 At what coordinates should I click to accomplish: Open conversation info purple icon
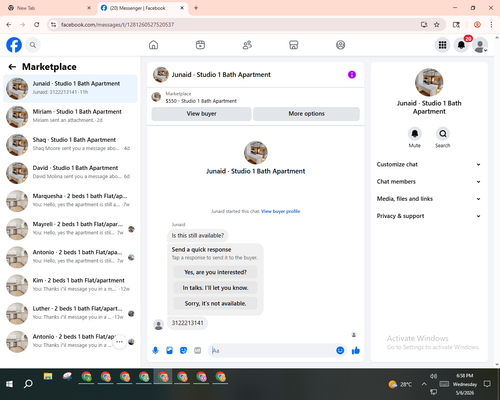352,75
